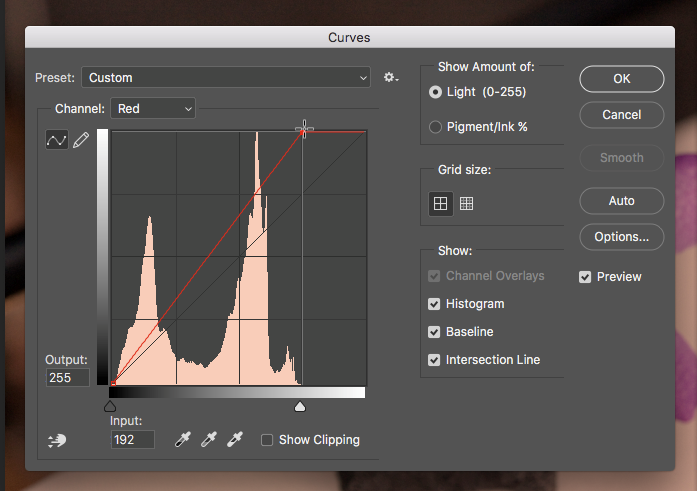Pick the white point eyedropper
This screenshot has width=697, height=491.
tap(235, 440)
